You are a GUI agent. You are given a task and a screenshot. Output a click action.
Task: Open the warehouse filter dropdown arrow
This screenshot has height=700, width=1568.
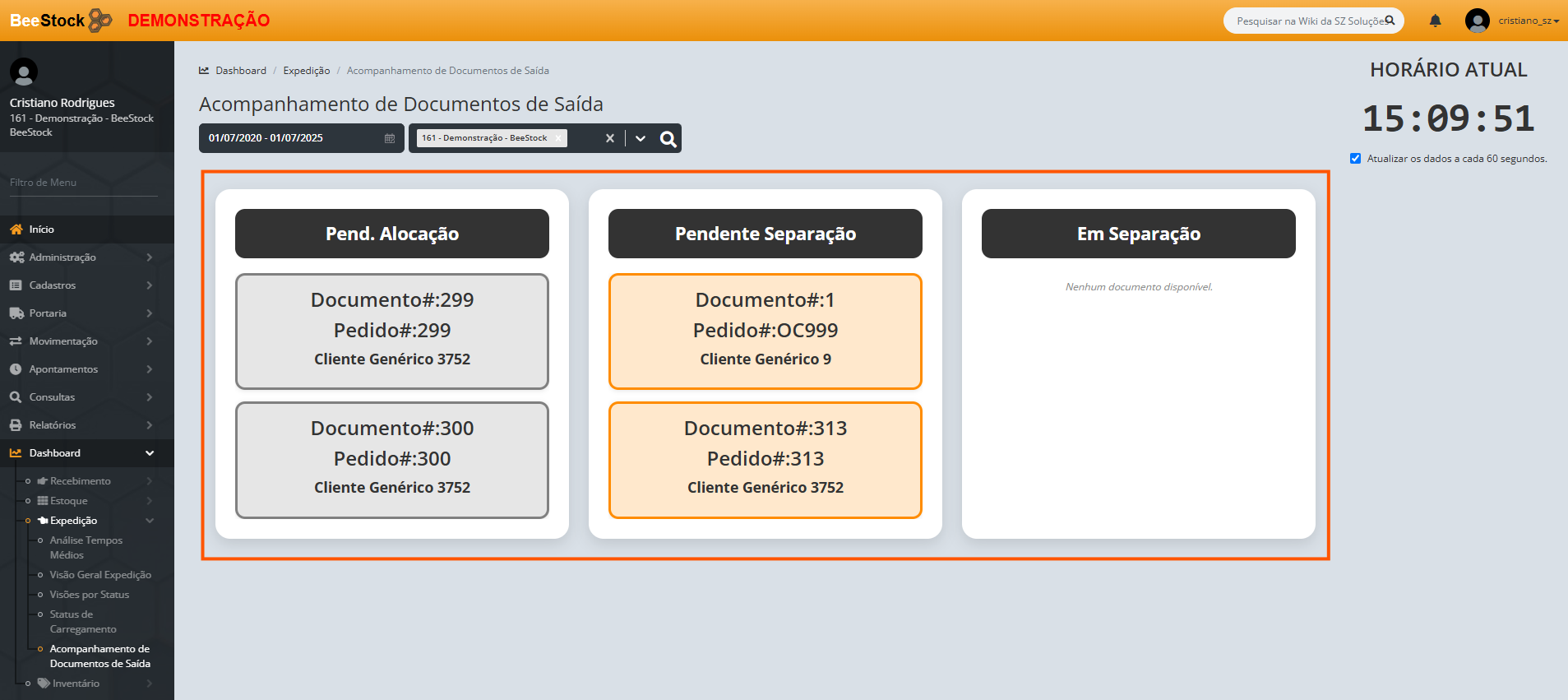click(x=641, y=138)
